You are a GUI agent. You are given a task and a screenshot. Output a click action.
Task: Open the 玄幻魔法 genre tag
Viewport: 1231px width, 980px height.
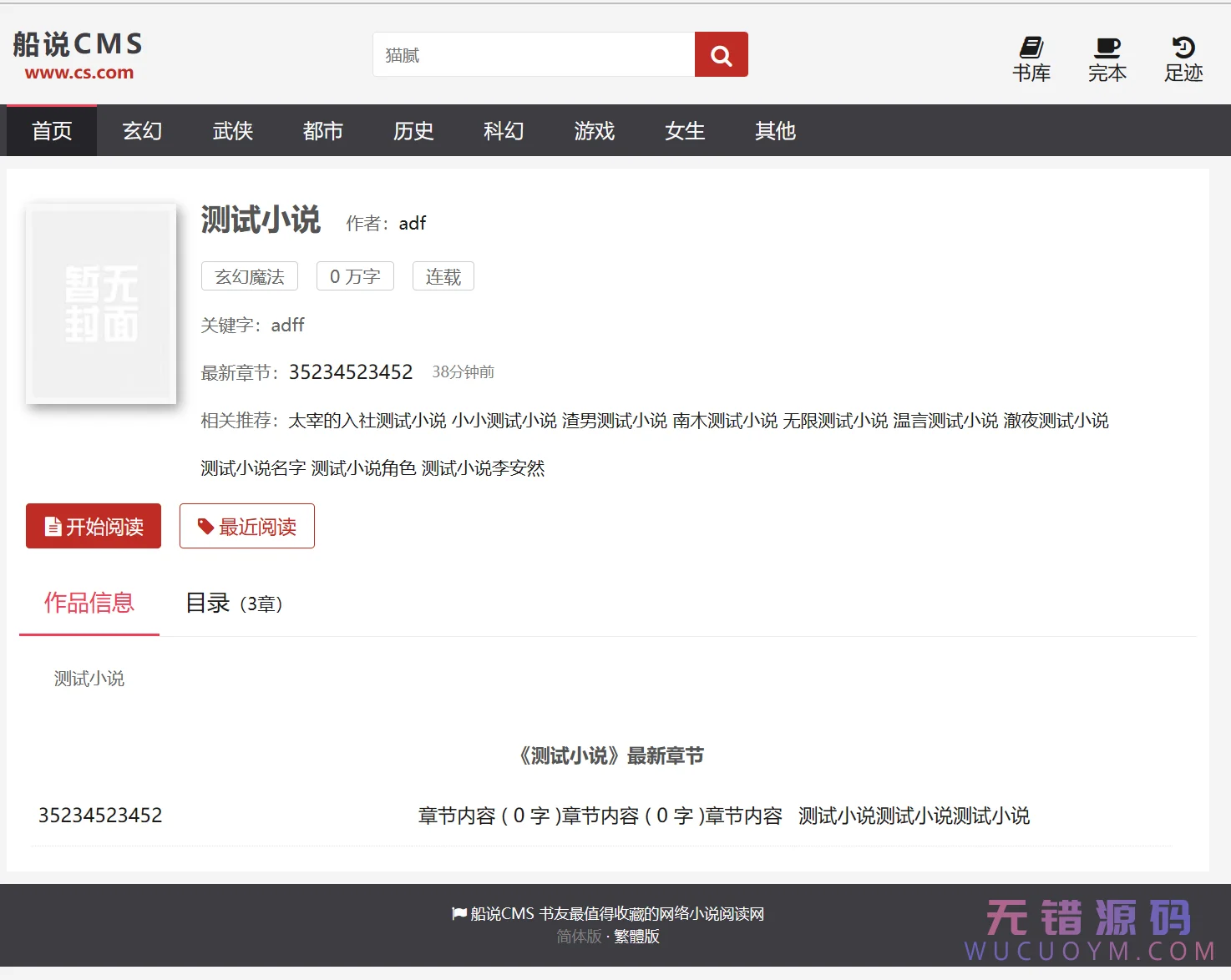click(250, 277)
